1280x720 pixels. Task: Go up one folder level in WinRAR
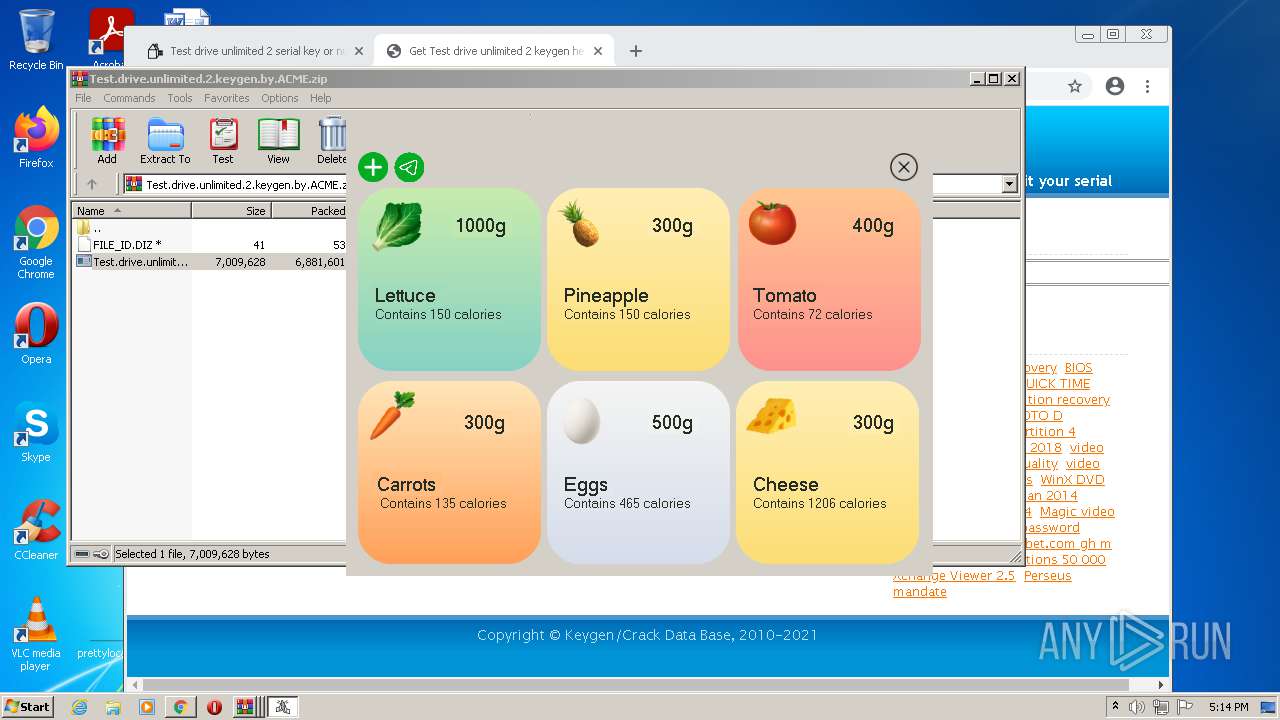92,184
